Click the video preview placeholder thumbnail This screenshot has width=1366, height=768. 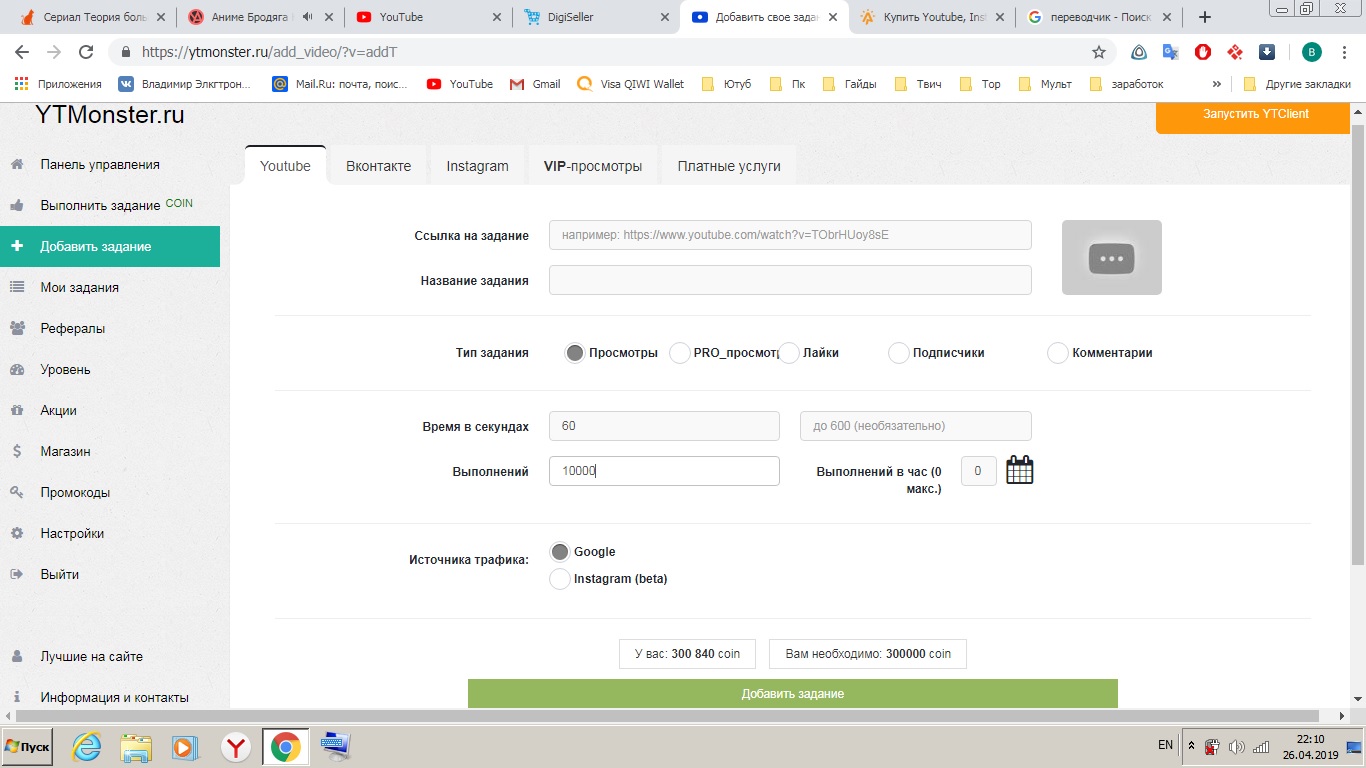coord(1112,257)
